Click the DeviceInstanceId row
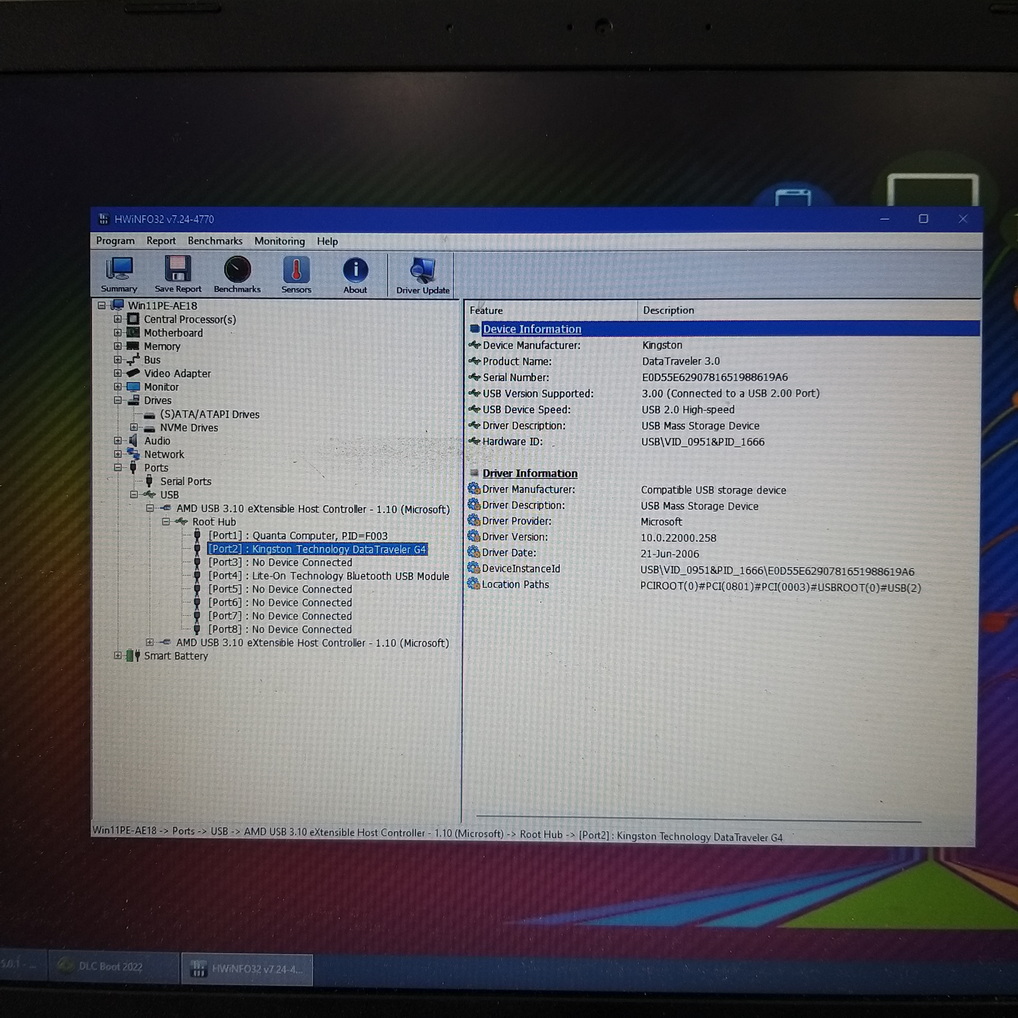 tap(691, 569)
